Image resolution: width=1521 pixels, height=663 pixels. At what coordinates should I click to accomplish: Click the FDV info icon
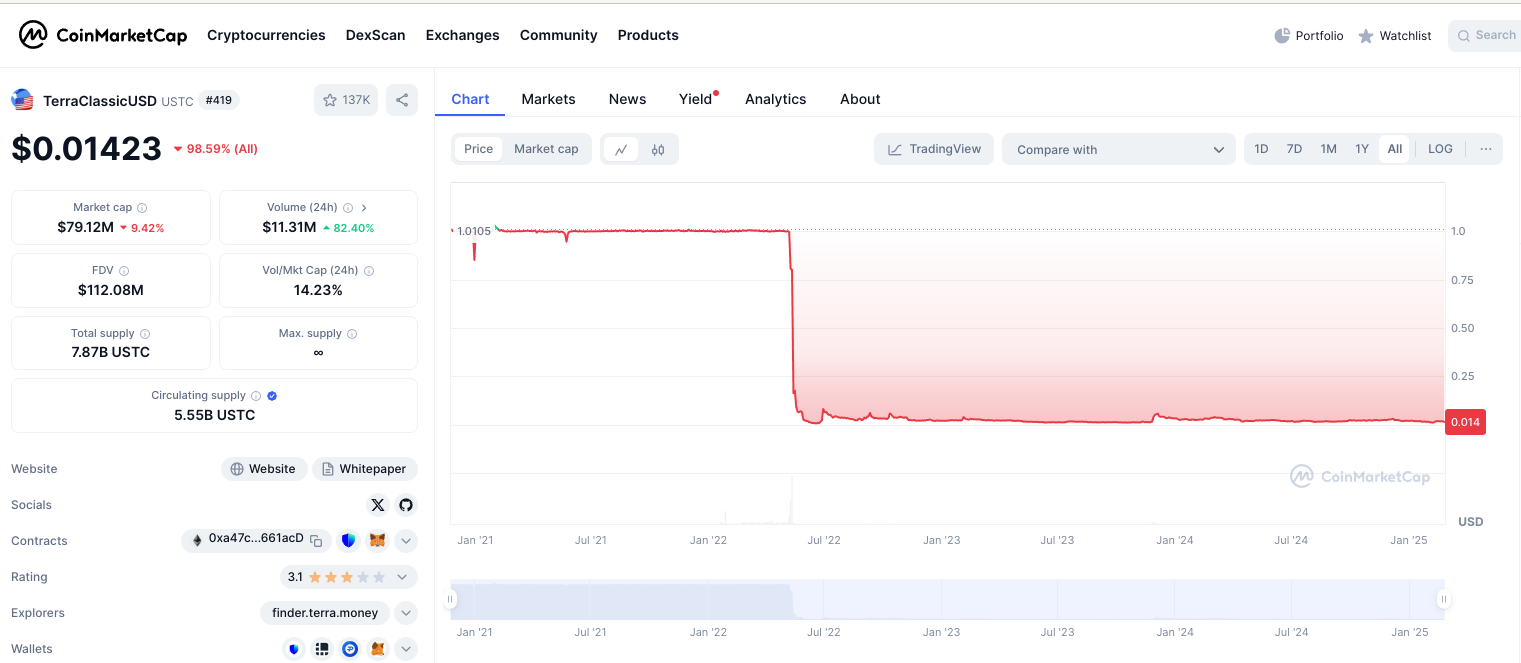click(x=124, y=271)
